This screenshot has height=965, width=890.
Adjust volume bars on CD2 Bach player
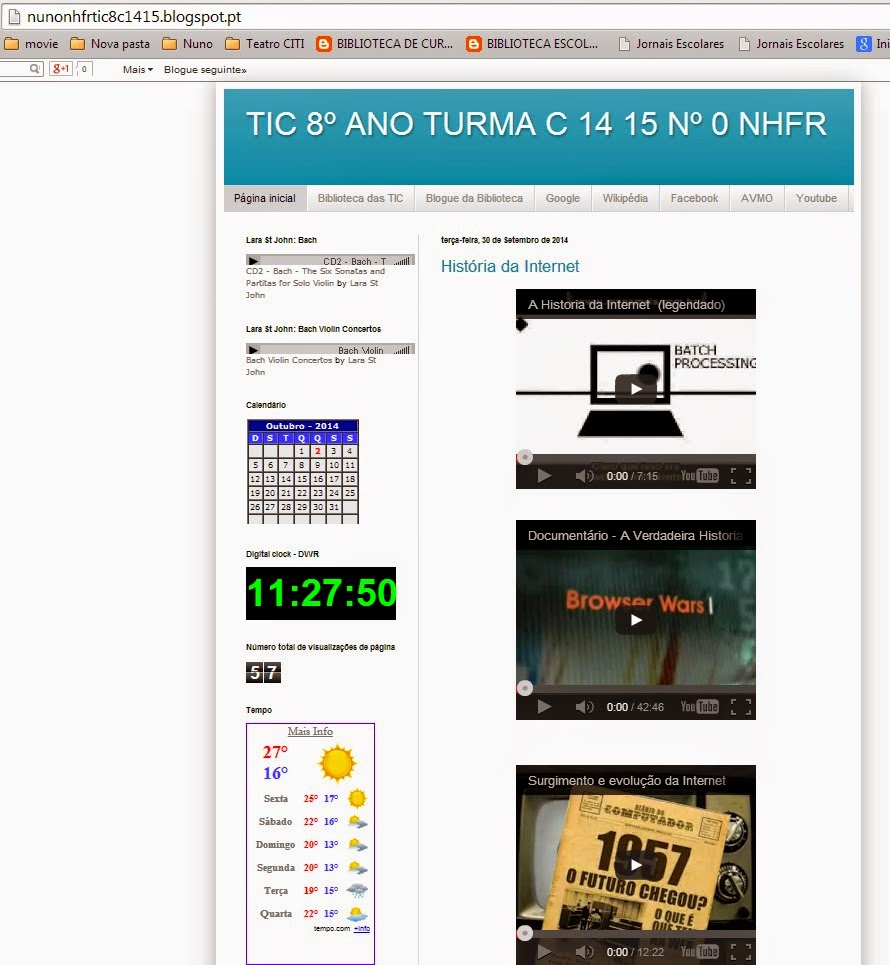[402, 262]
